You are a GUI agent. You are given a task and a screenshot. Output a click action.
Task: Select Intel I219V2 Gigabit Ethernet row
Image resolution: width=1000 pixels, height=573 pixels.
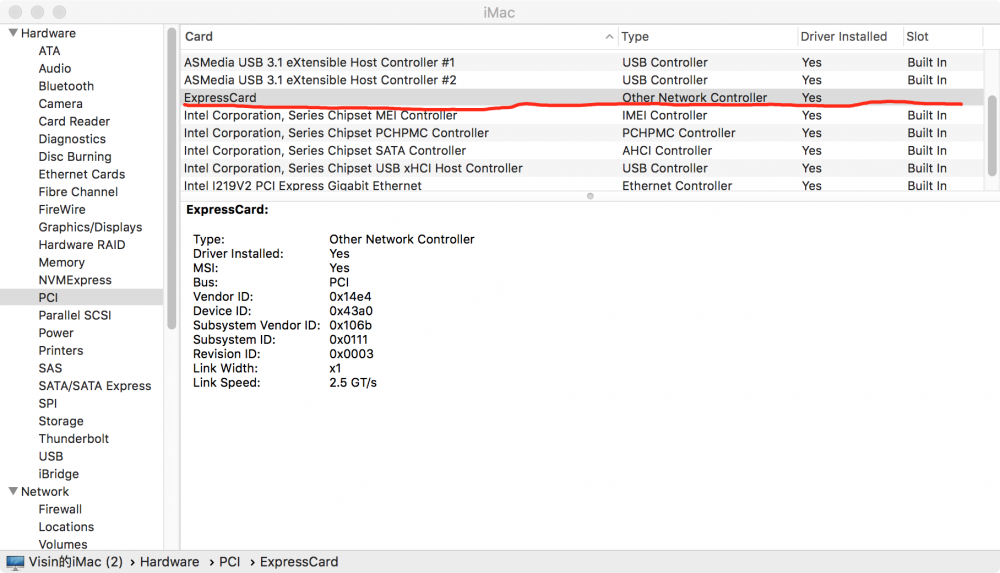(581, 185)
